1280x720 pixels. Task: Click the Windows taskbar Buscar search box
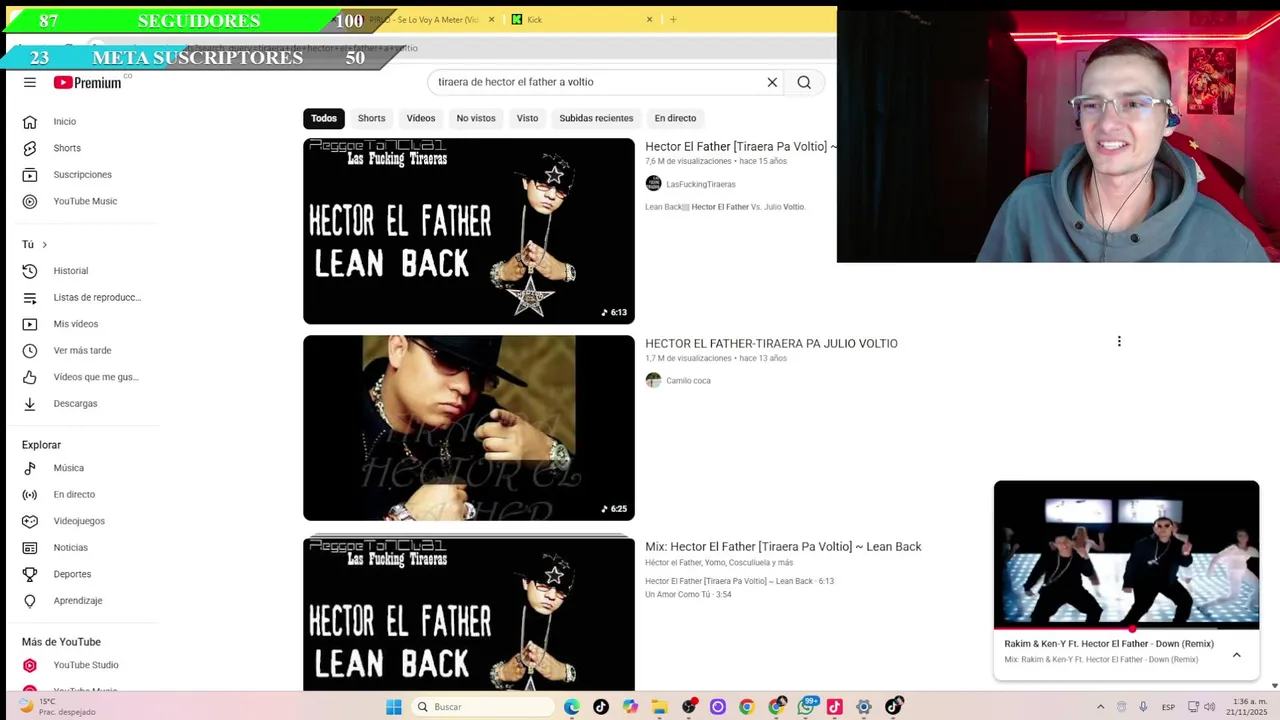[482, 707]
